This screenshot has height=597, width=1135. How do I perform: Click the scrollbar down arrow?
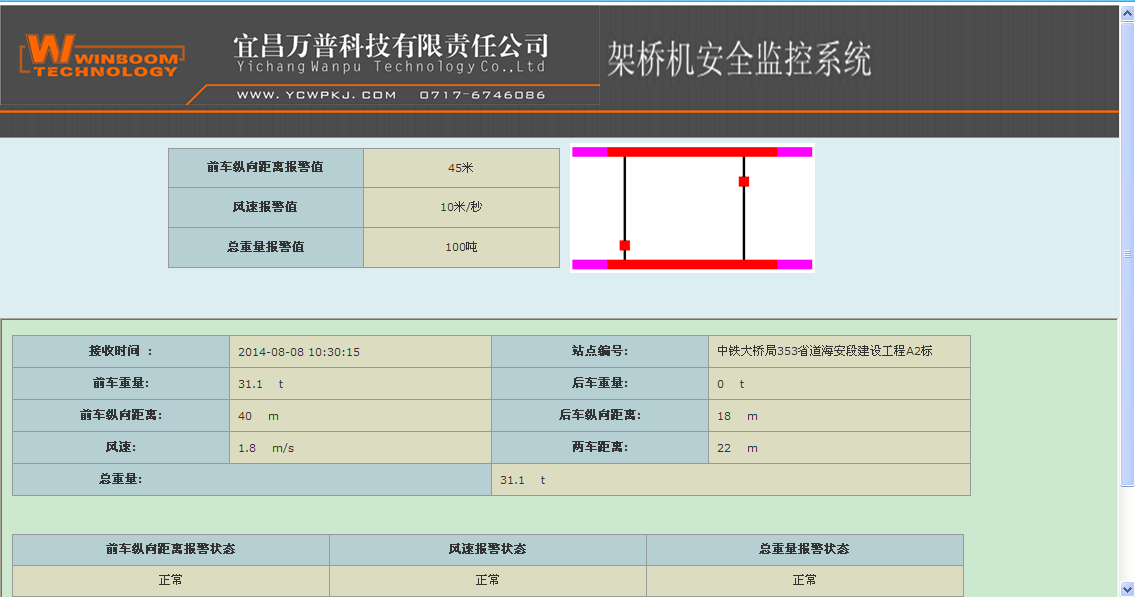pos(1127,589)
